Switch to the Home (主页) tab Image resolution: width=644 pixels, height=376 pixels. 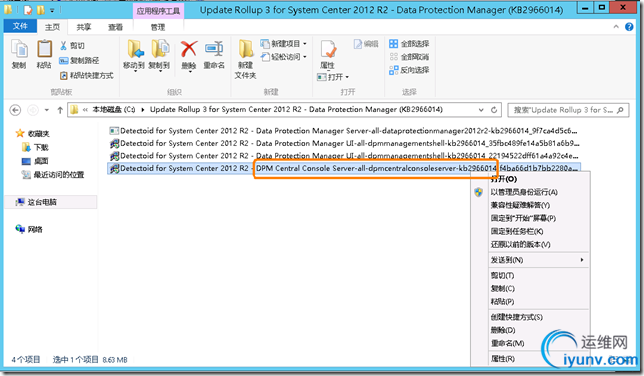coord(52,27)
